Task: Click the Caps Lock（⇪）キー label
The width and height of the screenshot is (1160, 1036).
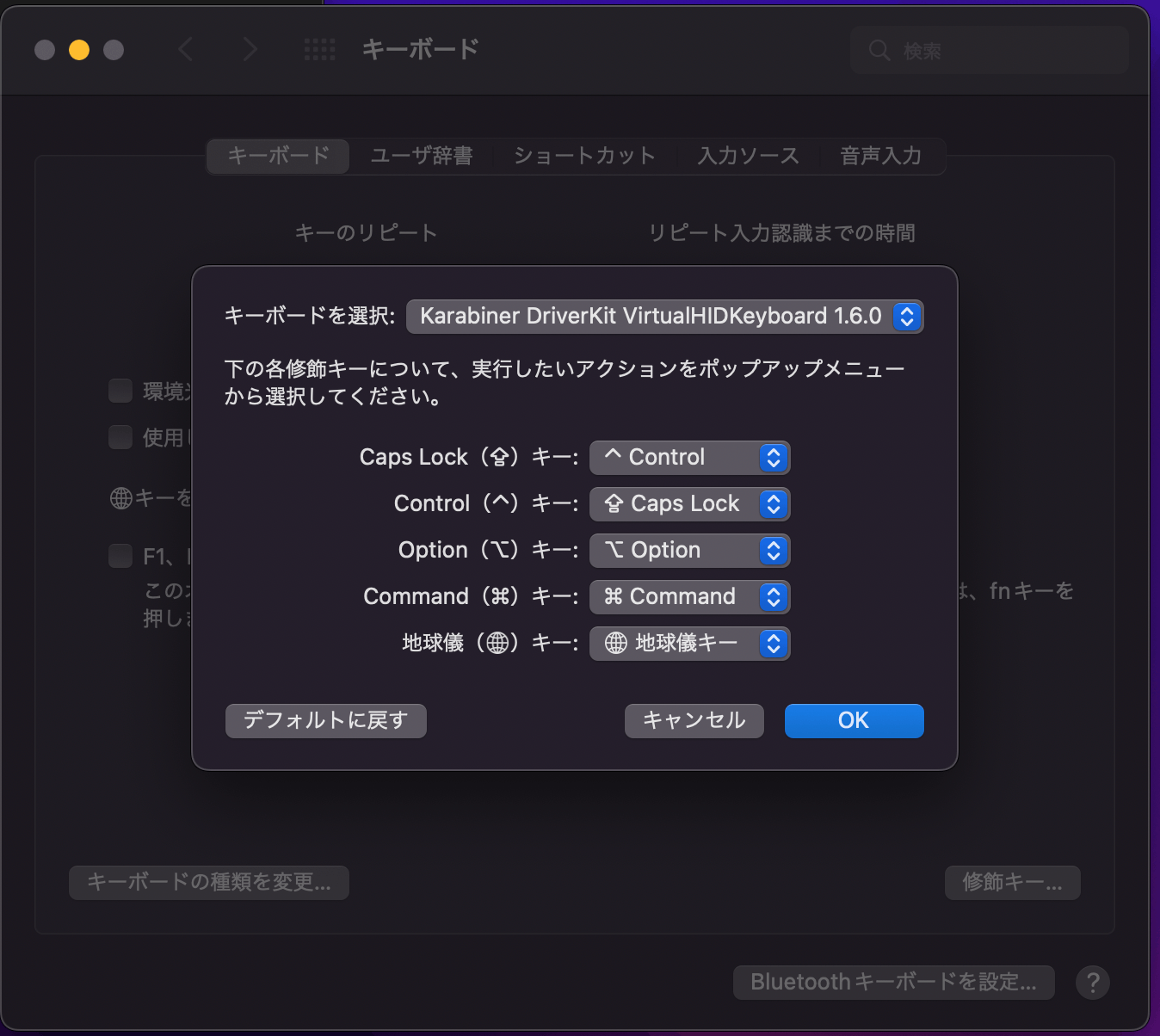Action: click(469, 457)
